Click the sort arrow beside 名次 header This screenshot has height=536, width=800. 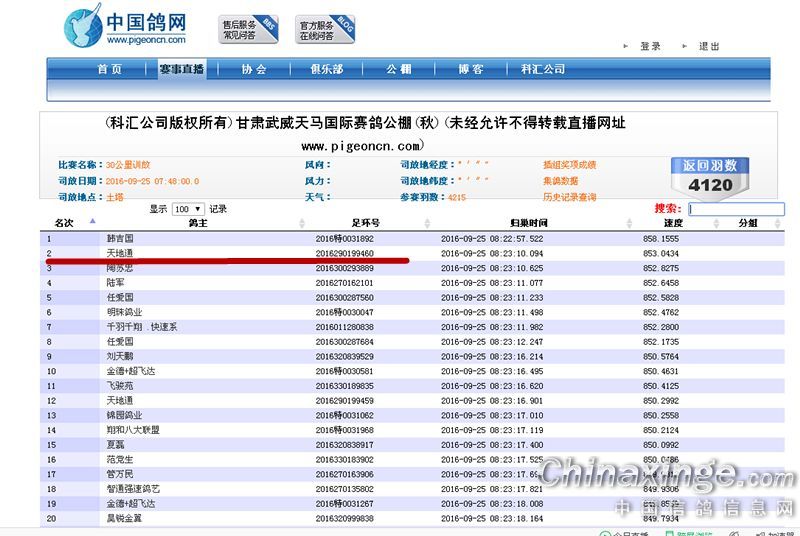(93, 222)
